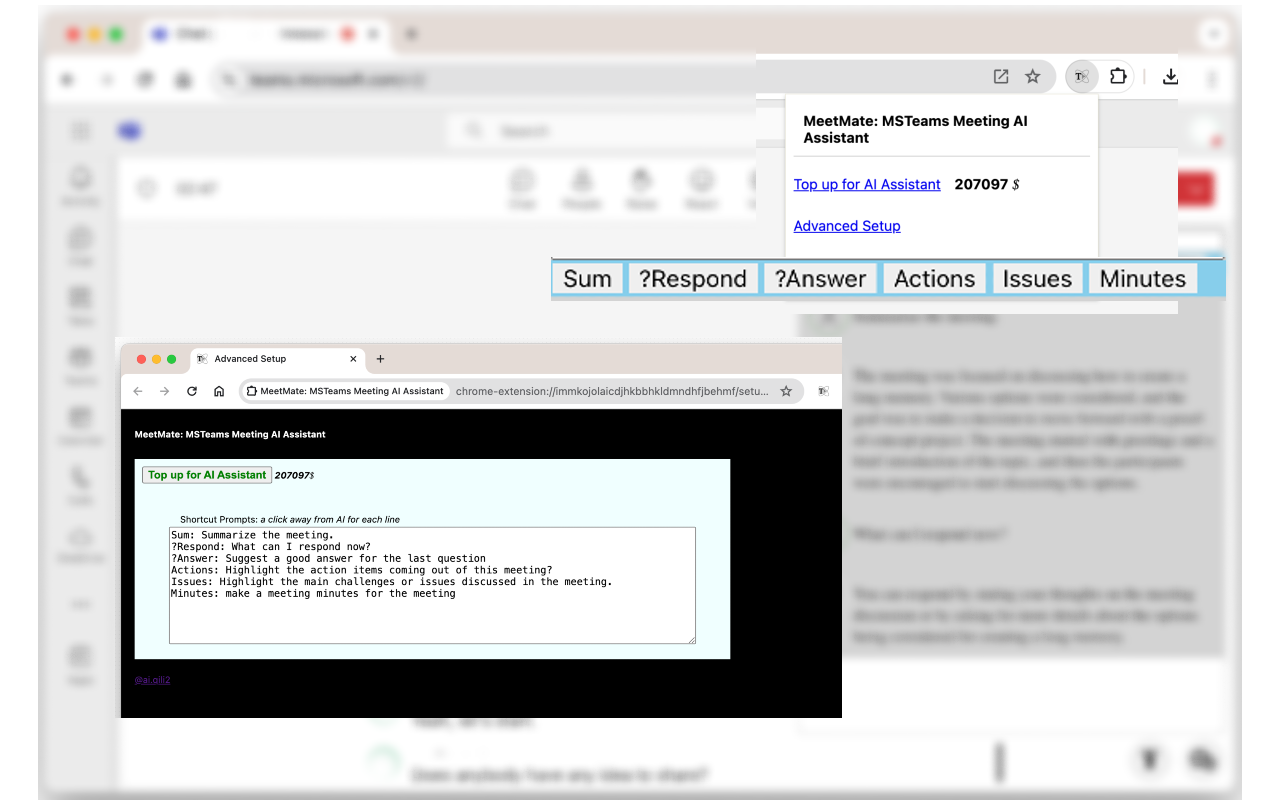Open the @ai.gili2 link on the setup page
This screenshot has height=800, width=1280.
(x=153, y=680)
